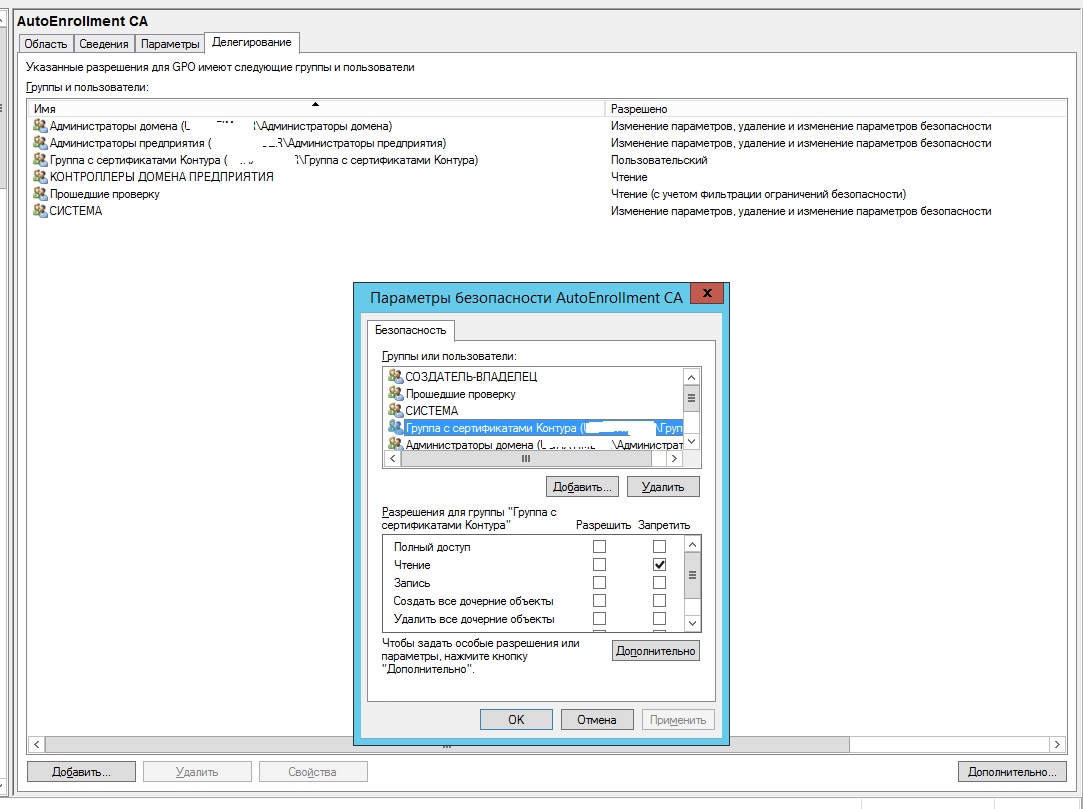1083x809 pixels.
Task: Click right arrow of groups list horizontal scrollbar
Action: (674, 458)
